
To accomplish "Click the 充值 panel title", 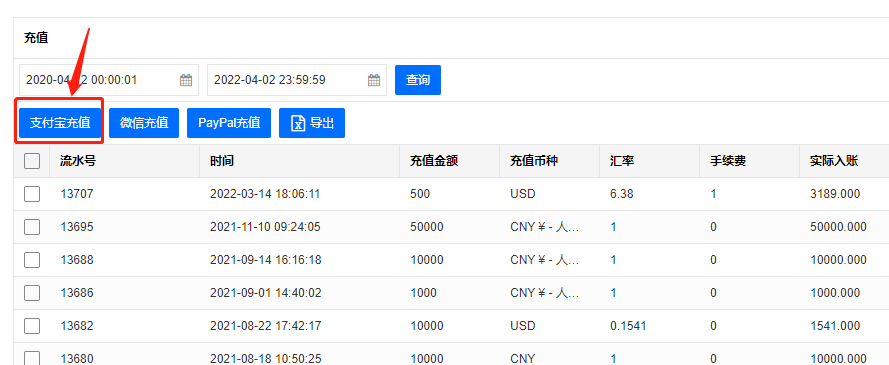I will pos(36,38).
